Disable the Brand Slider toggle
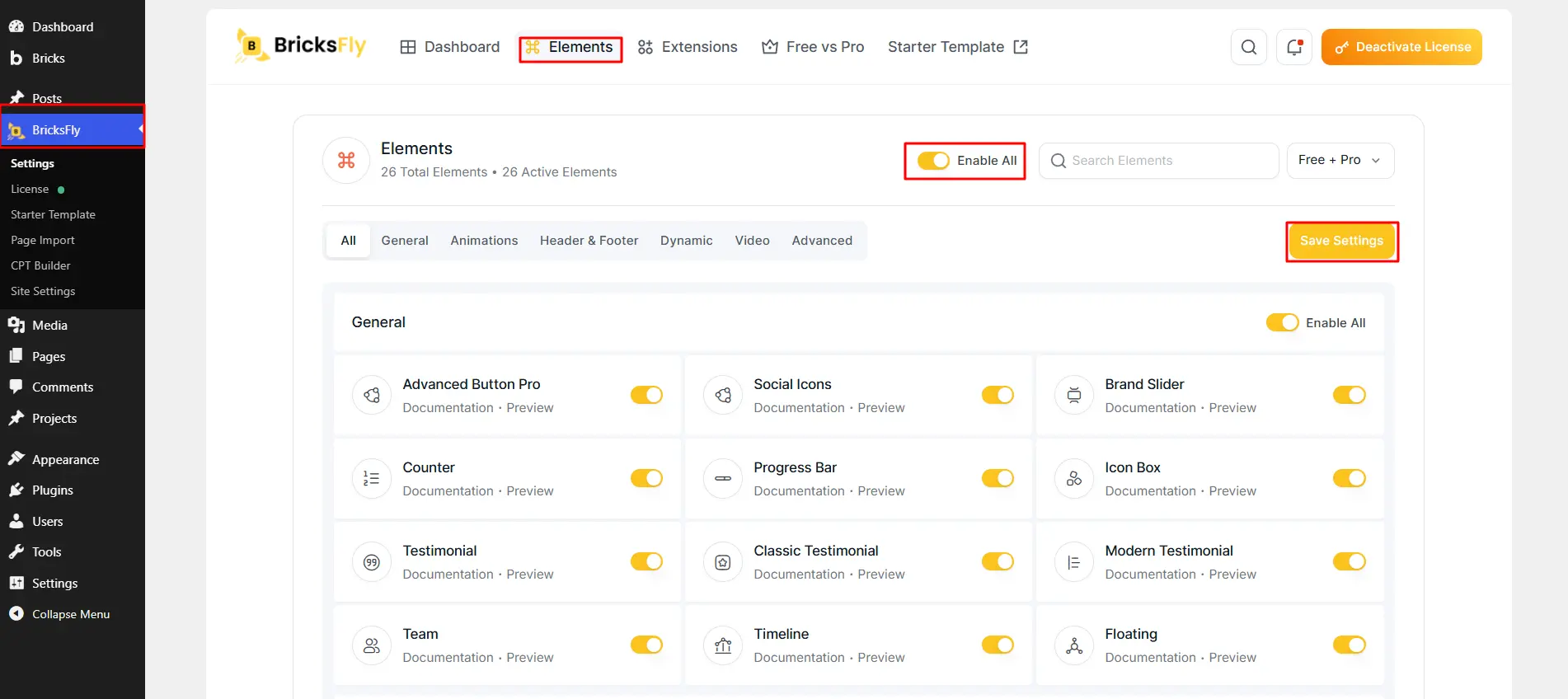Screen dimensions: 1568x699 1349,395
